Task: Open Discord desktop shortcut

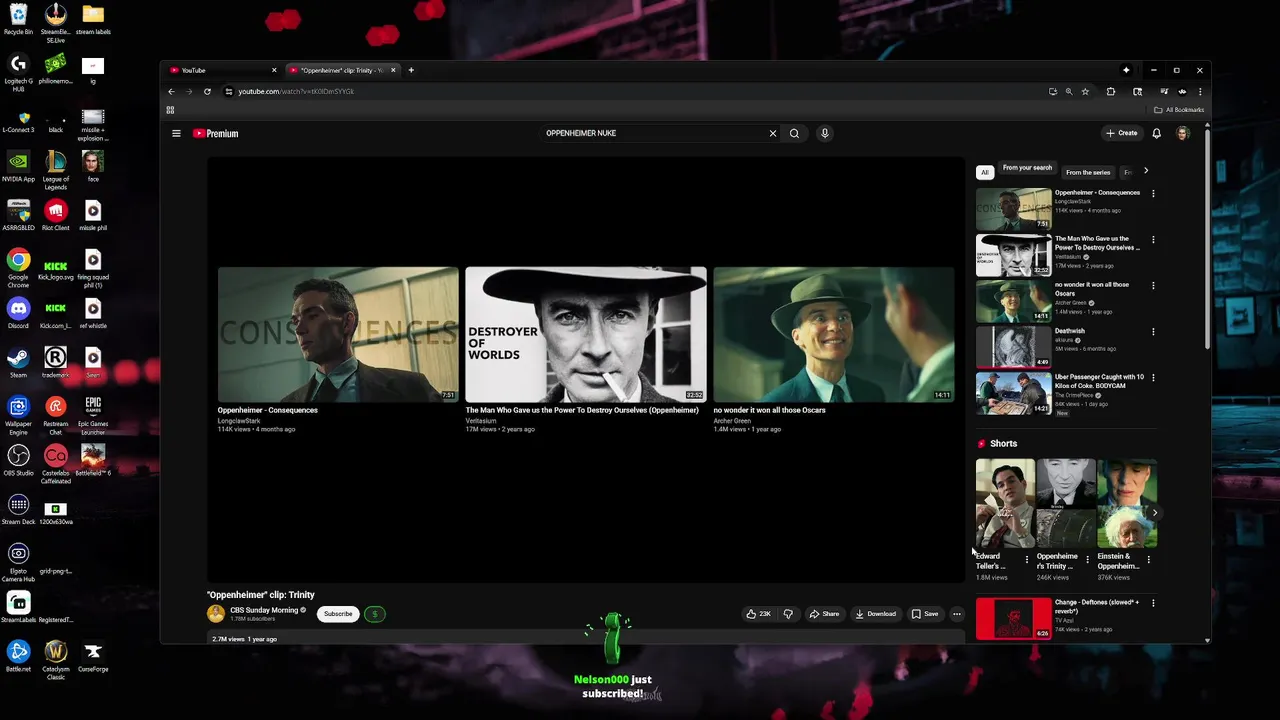Action: pyautogui.click(x=18, y=313)
